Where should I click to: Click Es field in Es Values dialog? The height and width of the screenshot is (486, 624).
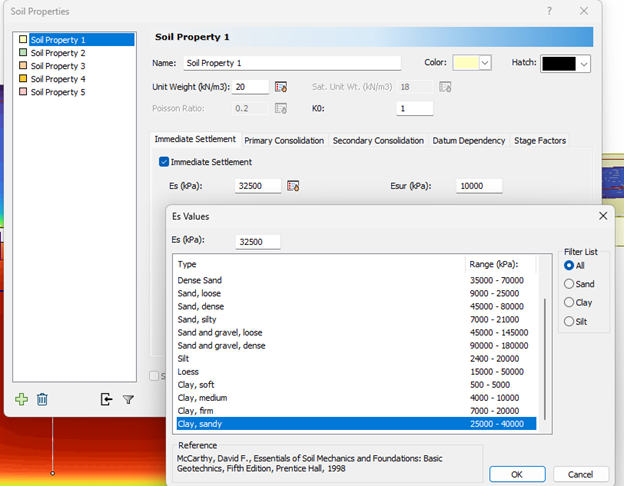pos(258,242)
